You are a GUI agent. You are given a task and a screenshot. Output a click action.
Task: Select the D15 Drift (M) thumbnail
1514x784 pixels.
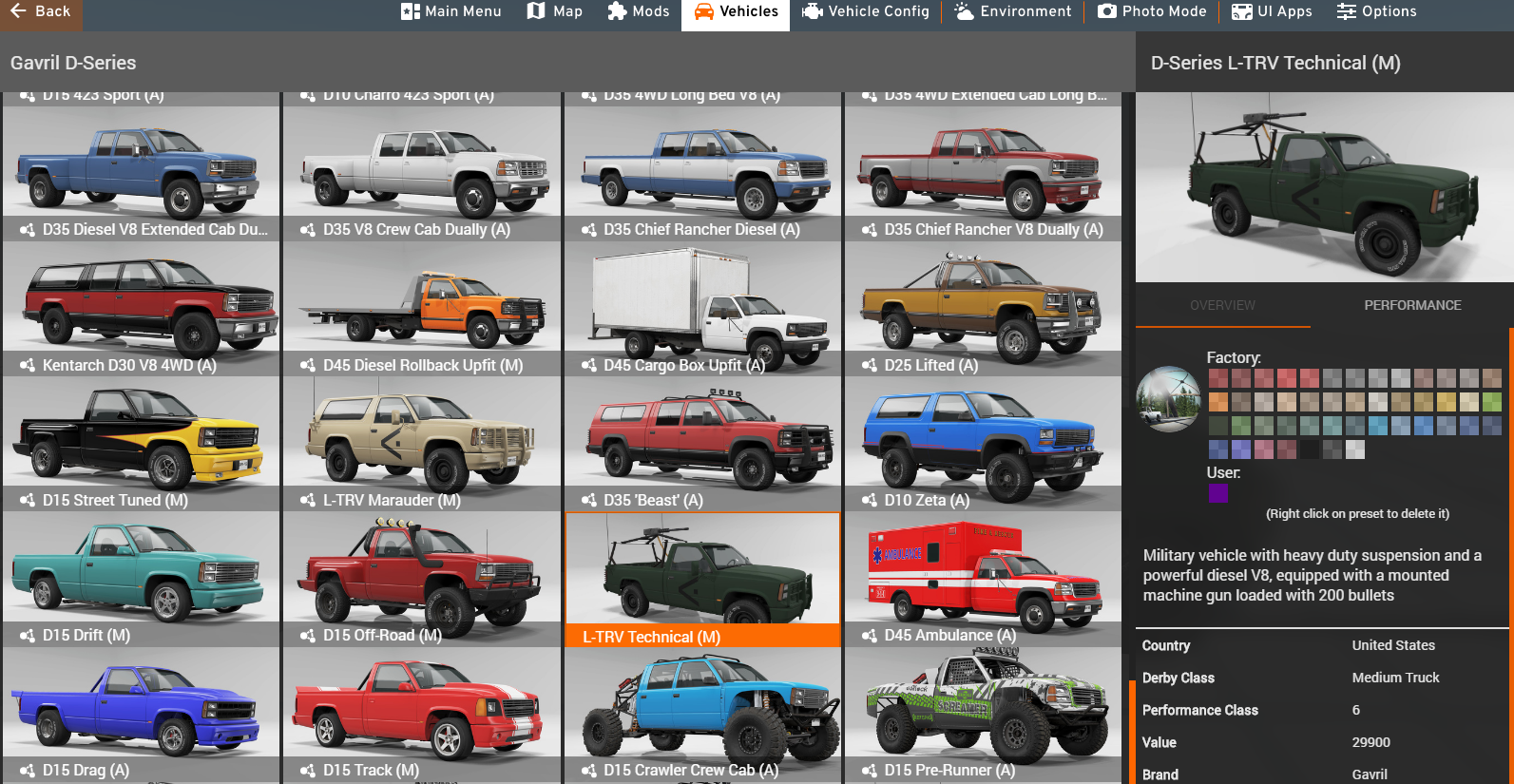click(142, 580)
